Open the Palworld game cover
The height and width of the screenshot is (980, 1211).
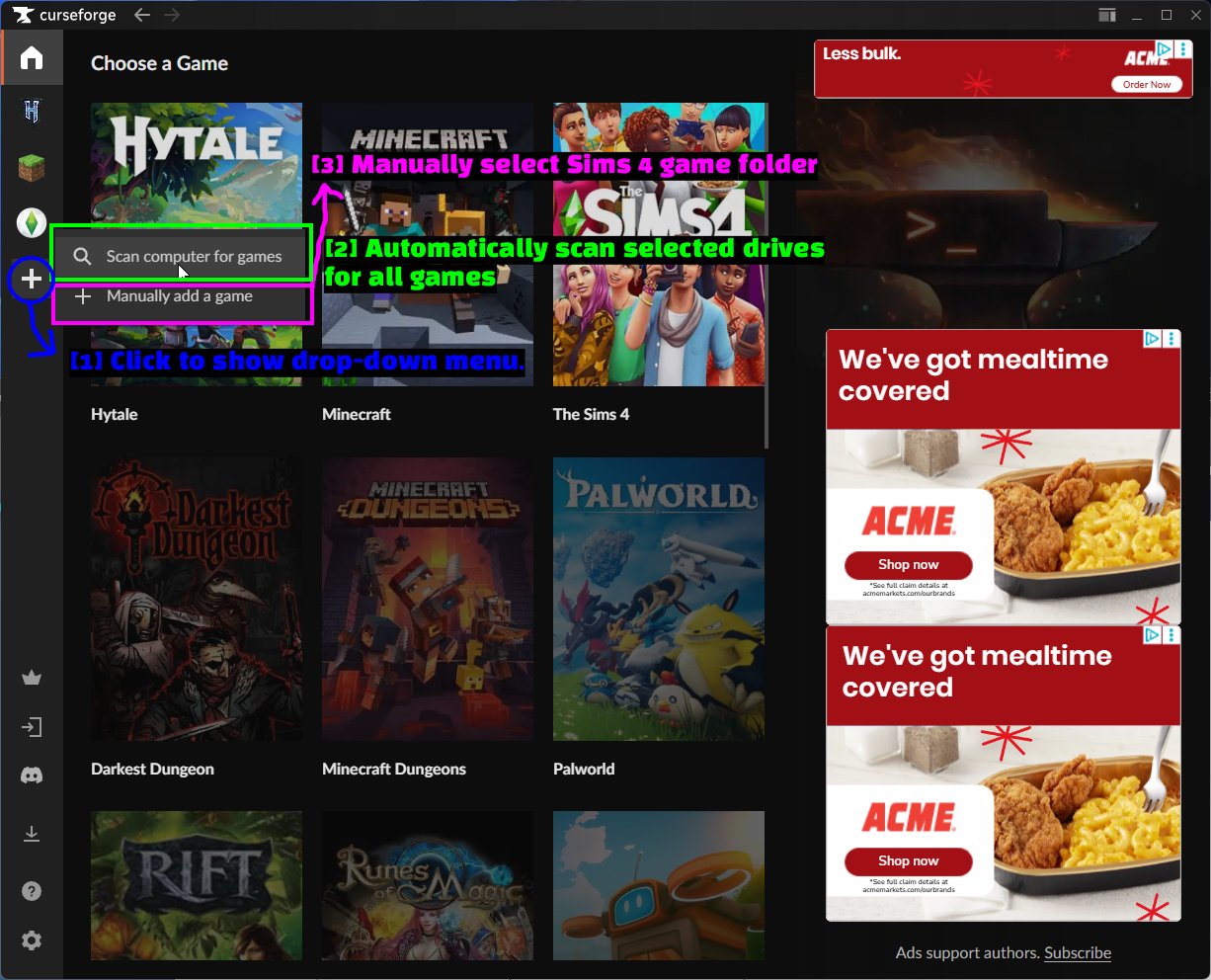(x=659, y=599)
